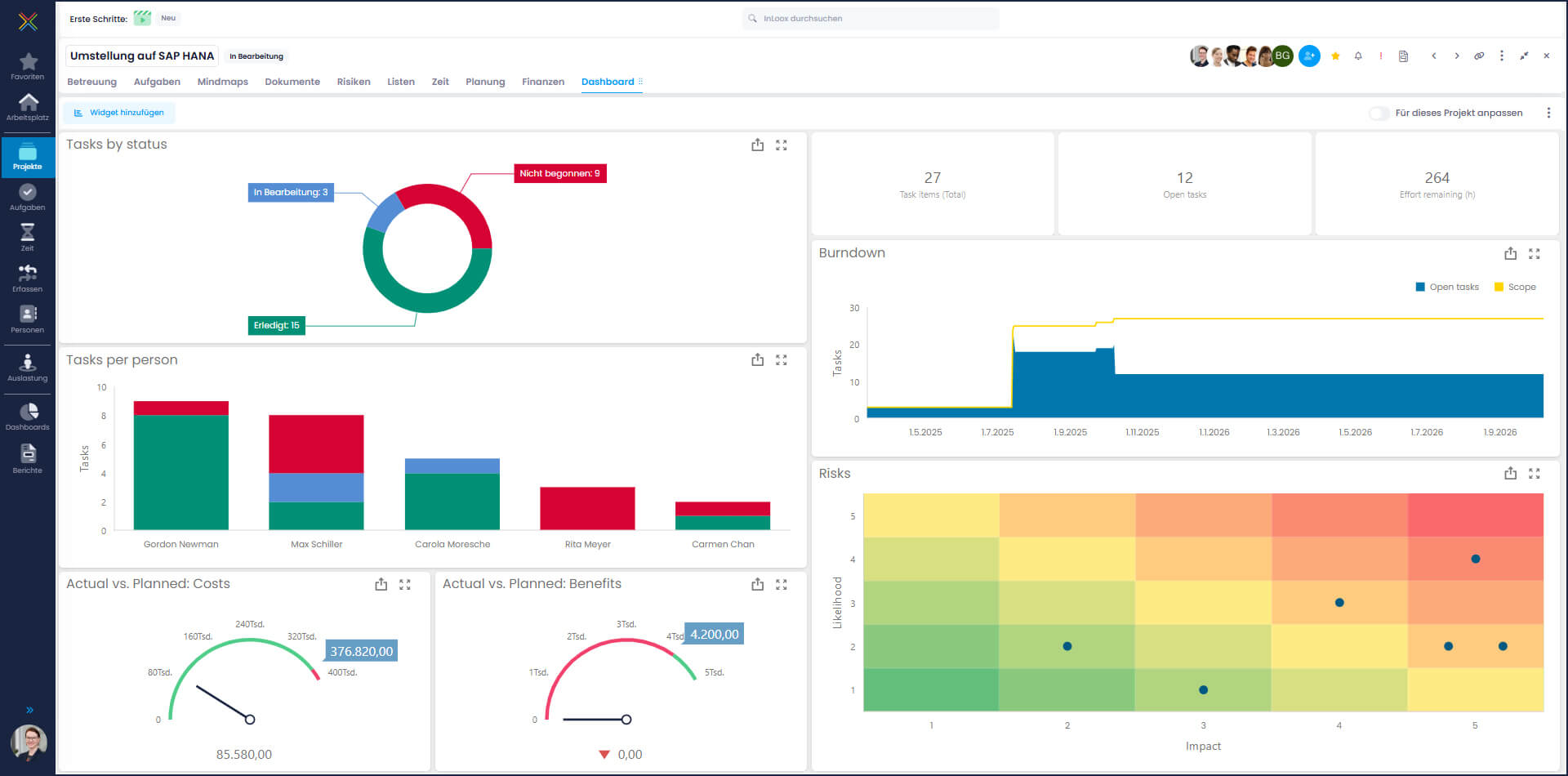Screen dimensions: 1568x776
Task: Open the document template icon in header
Action: (x=1403, y=56)
